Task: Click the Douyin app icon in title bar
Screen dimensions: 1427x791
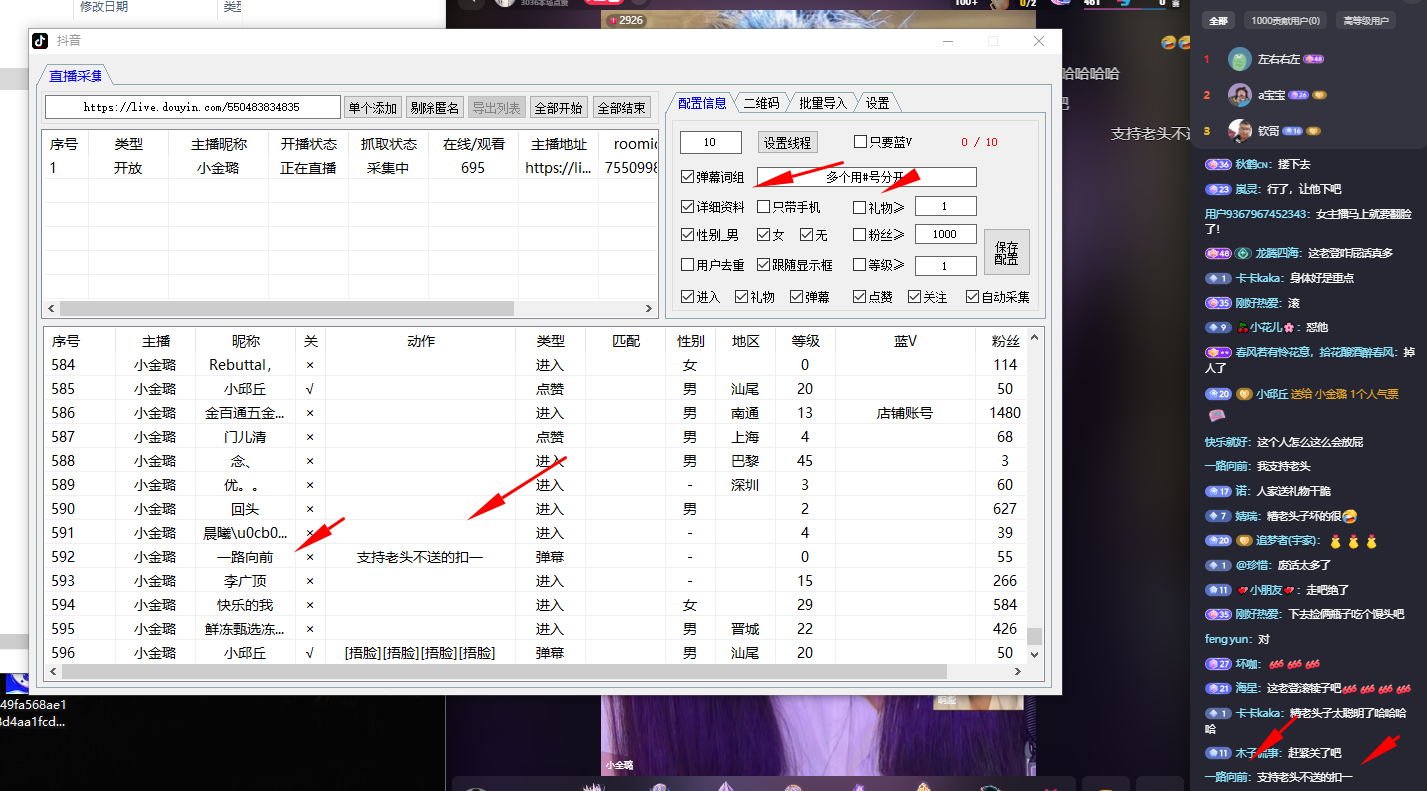Action: coord(40,41)
